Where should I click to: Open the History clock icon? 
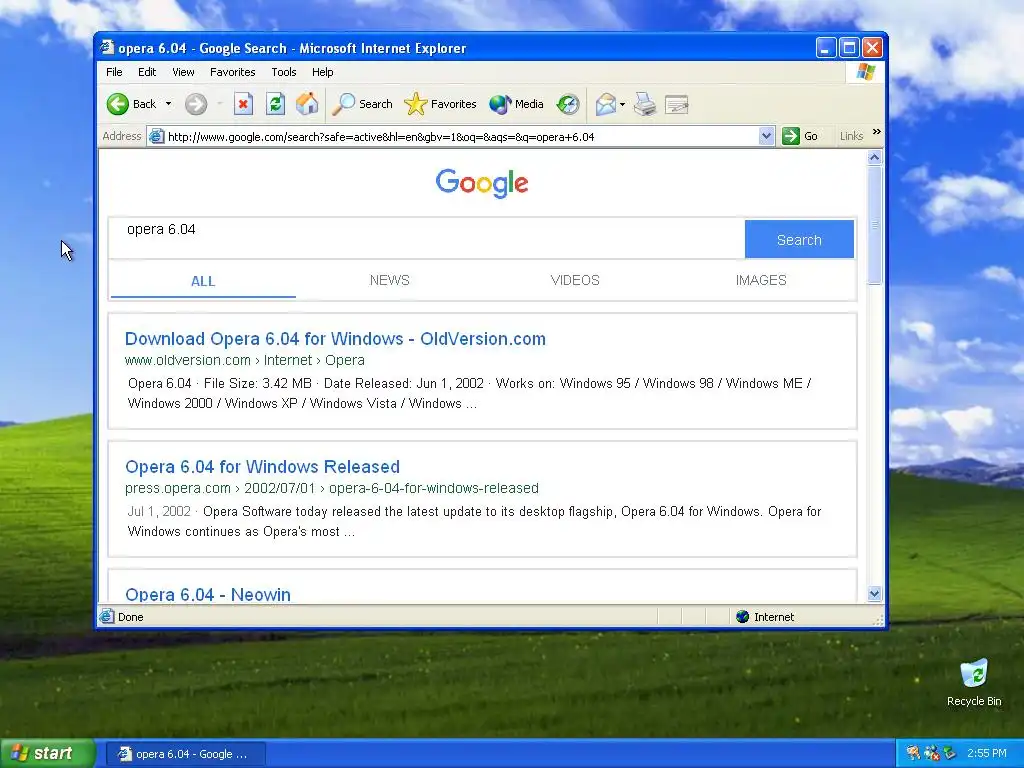pos(568,104)
